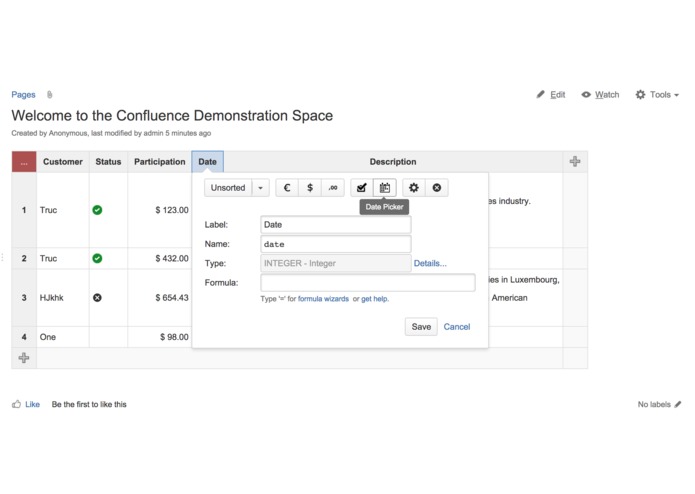695x494 pixels.
Task: Click the $ 654.43 participation cell
Action: pyautogui.click(x=160, y=298)
